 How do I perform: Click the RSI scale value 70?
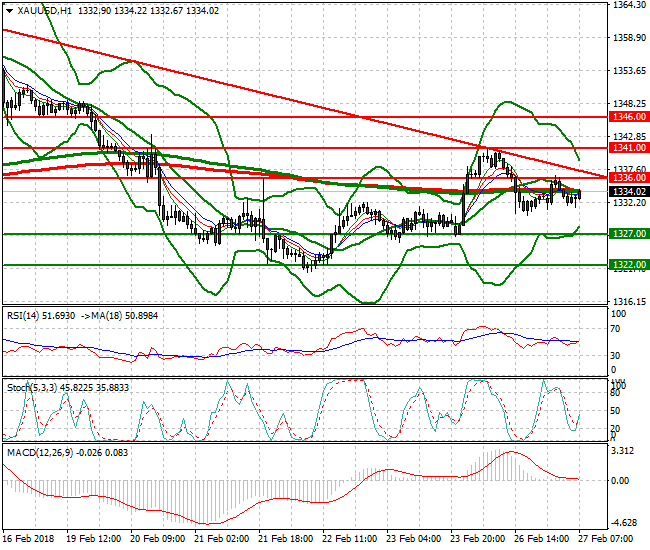pyautogui.click(x=616, y=329)
